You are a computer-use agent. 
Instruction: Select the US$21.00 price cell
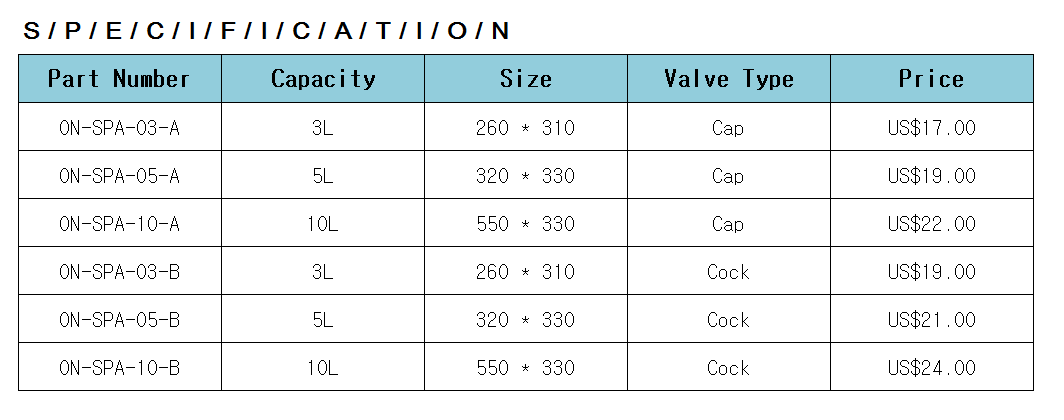pos(931,320)
